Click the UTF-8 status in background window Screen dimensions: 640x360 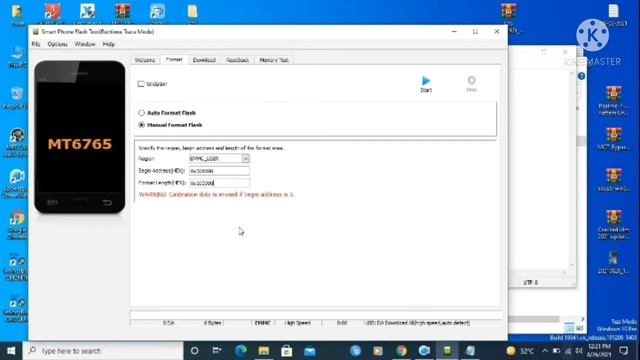click(x=531, y=282)
